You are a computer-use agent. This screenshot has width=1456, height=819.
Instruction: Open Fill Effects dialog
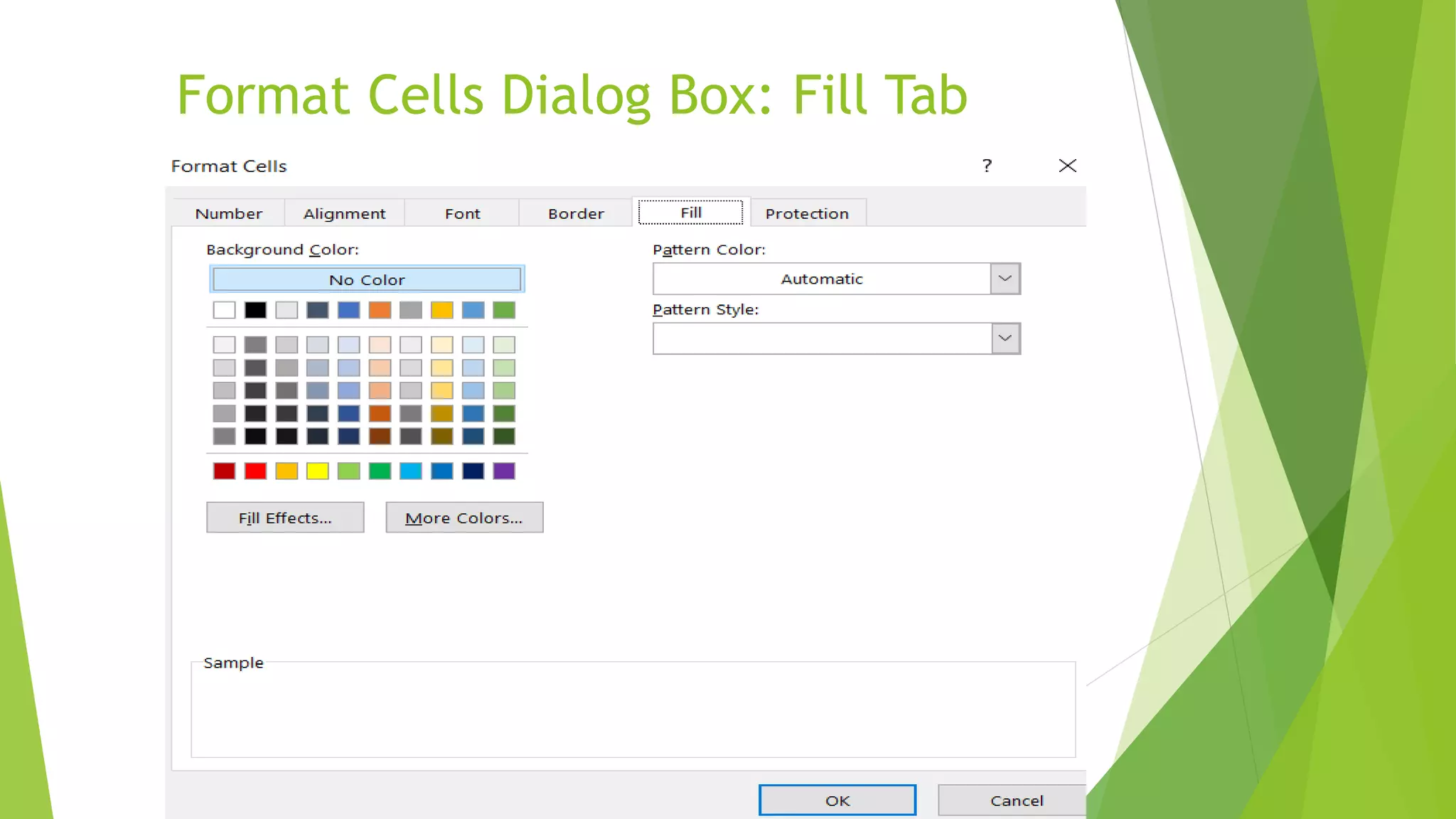point(285,518)
